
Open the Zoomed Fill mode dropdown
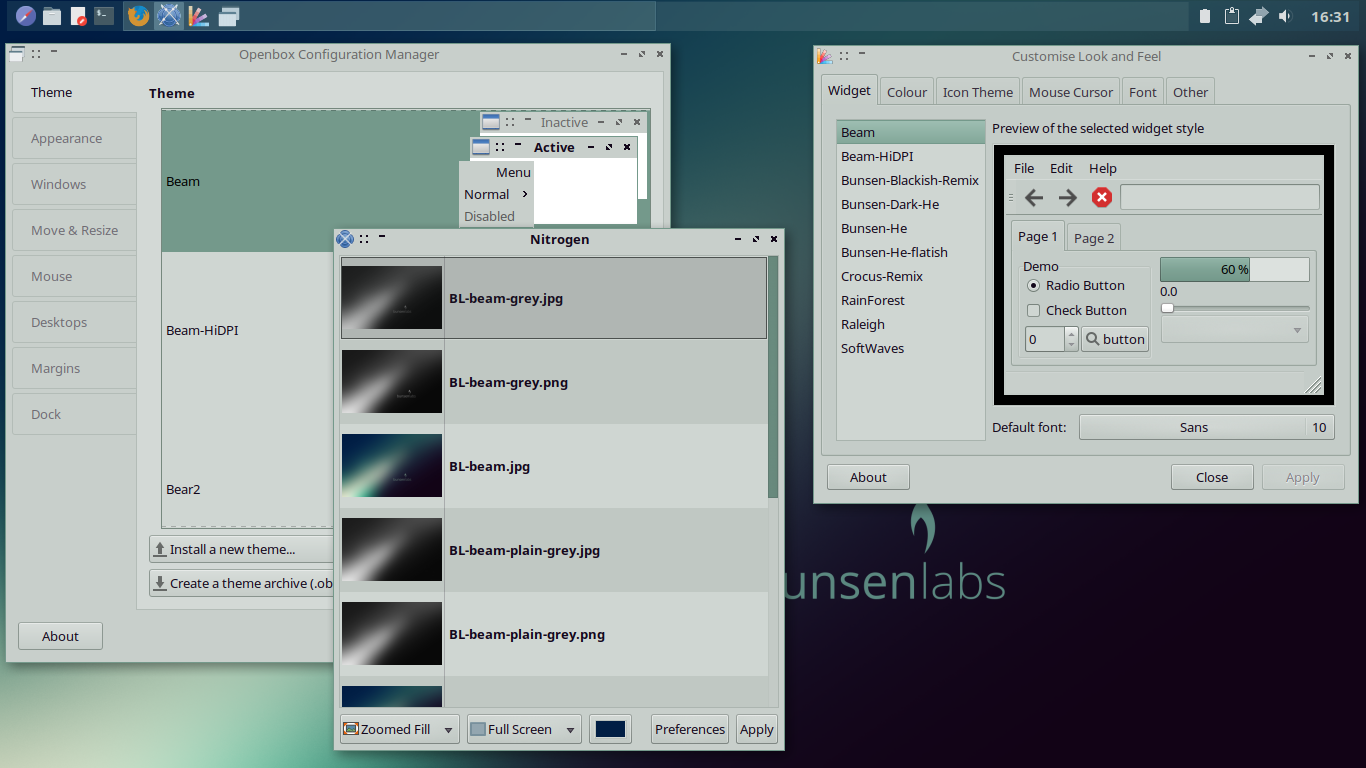click(399, 729)
